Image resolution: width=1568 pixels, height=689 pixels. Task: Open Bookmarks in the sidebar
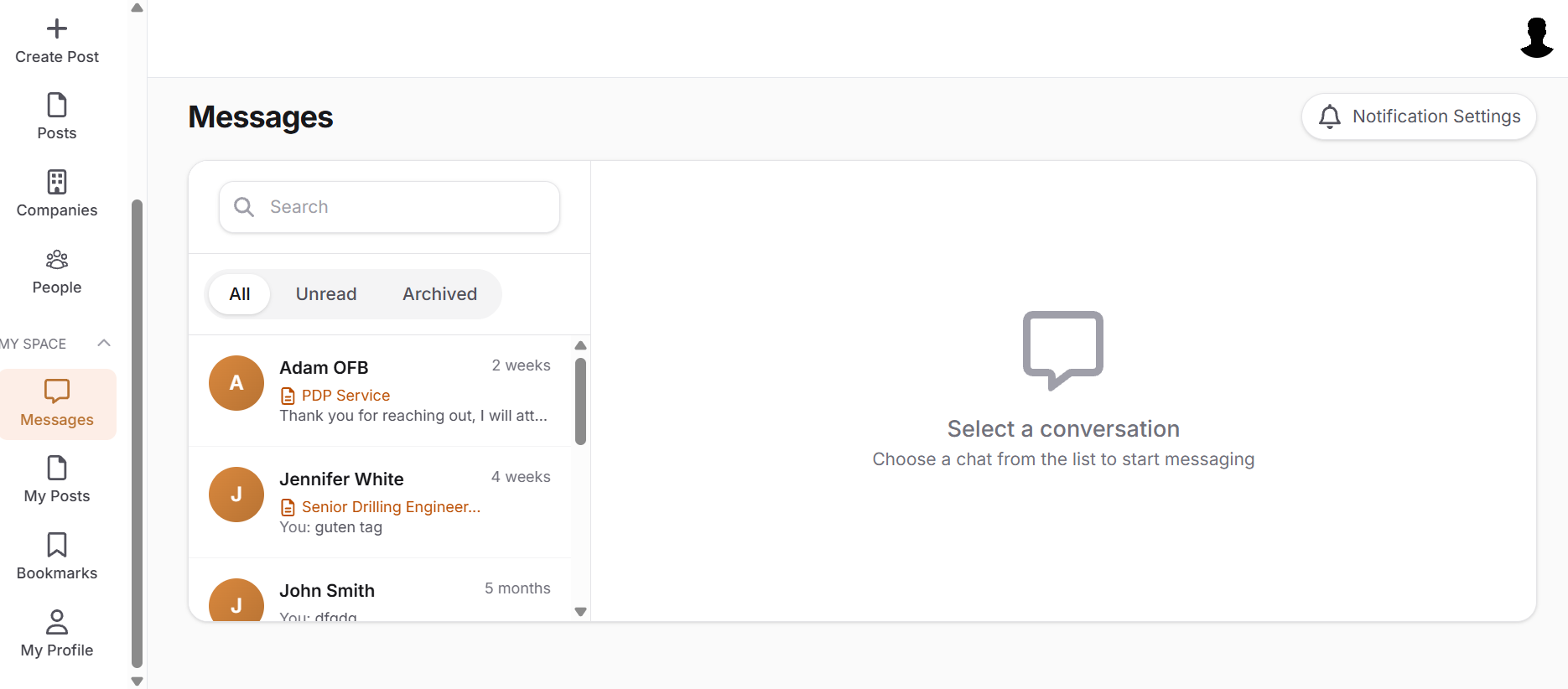coord(57,557)
